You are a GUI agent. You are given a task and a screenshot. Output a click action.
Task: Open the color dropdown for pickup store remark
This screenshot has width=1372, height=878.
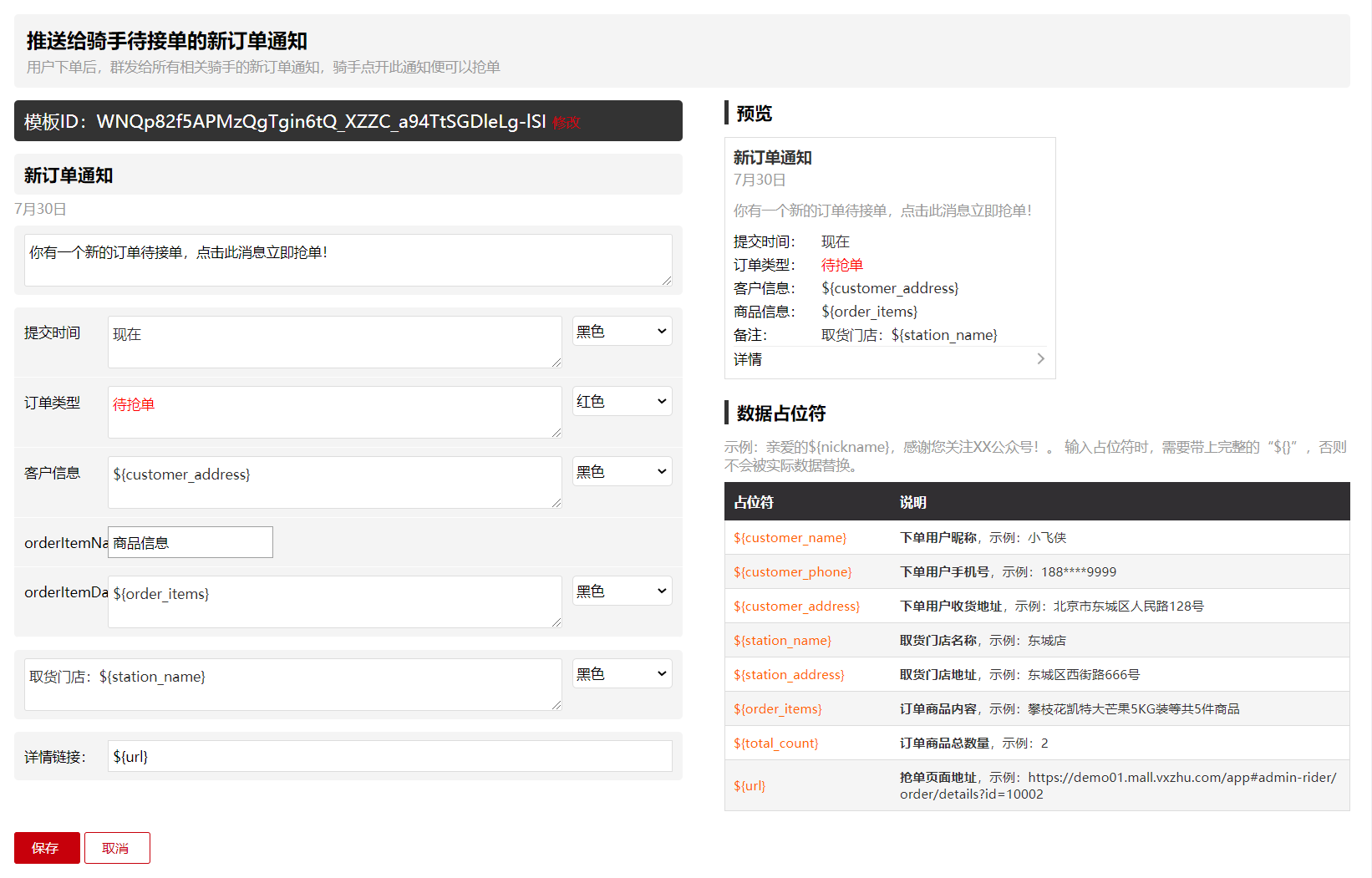(622, 674)
